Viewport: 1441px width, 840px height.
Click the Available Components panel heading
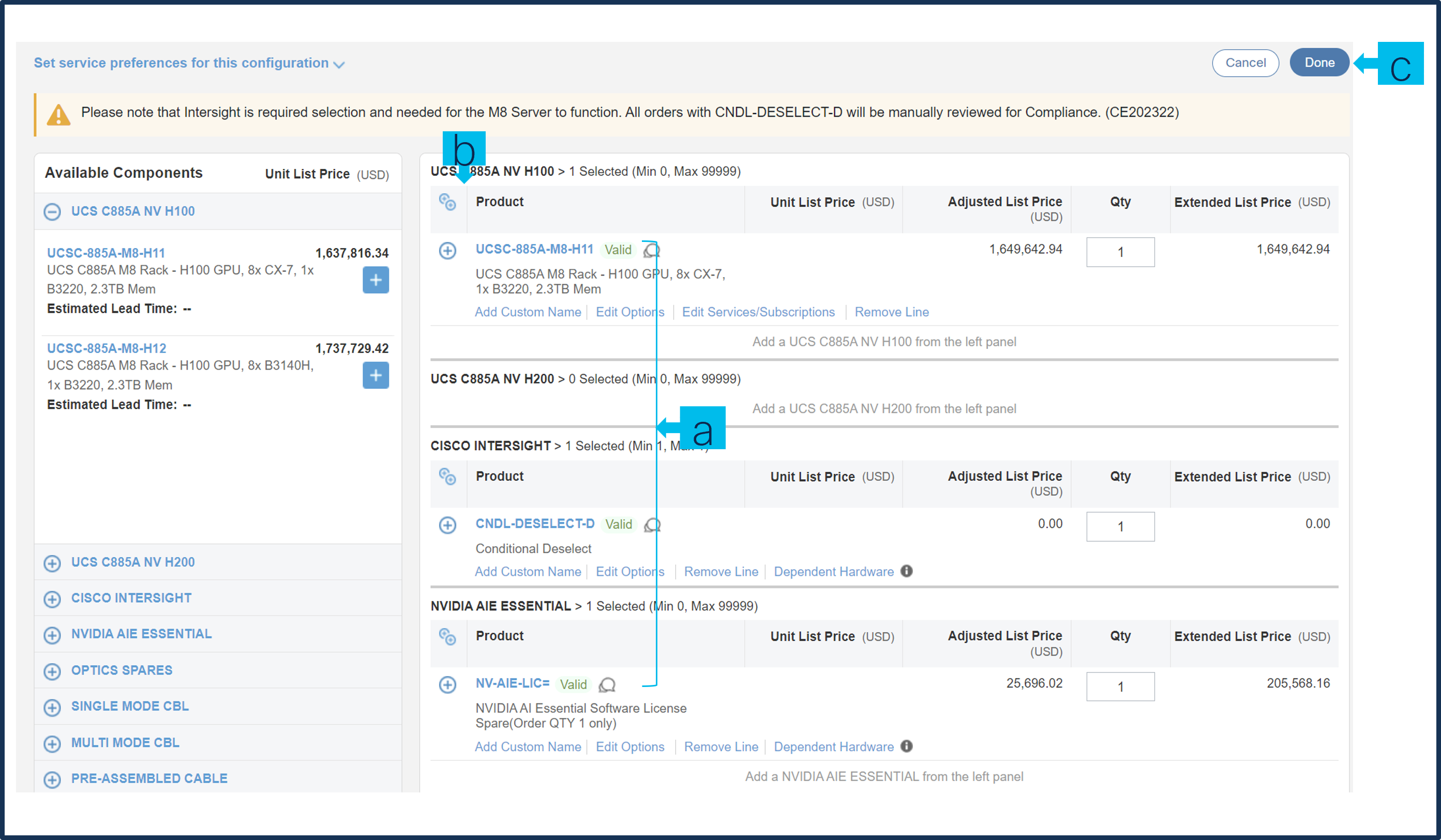click(x=124, y=173)
